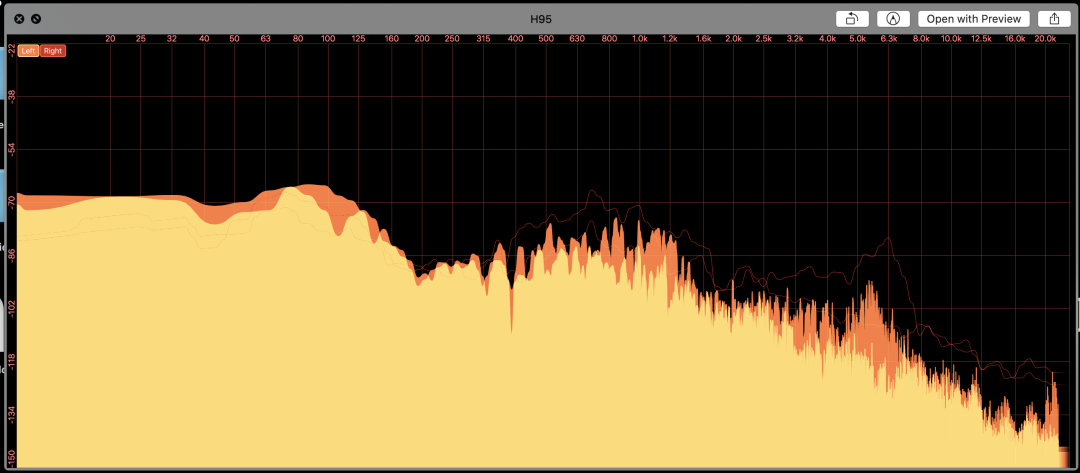Click the -150 dB scale label

11,458
